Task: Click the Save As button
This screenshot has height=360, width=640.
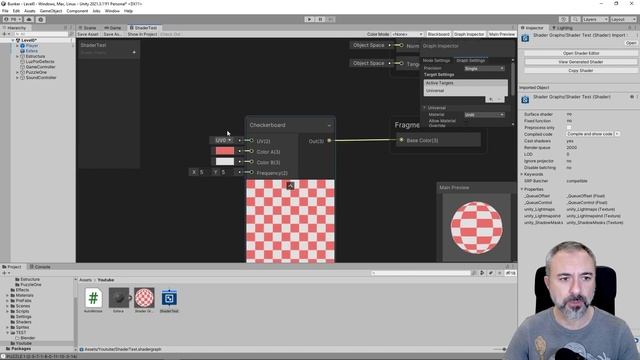Action: (x=112, y=34)
